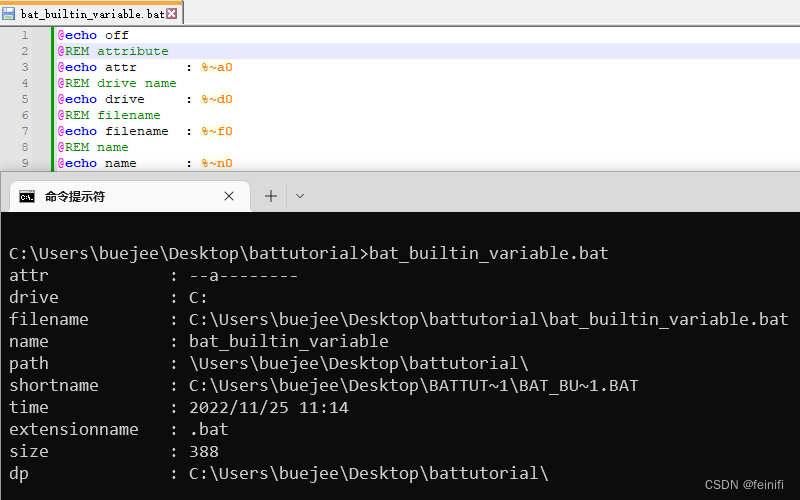Close the bat_builtin_variable.bat editor tab
800x500 pixels.
pyautogui.click(x=172, y=14)
